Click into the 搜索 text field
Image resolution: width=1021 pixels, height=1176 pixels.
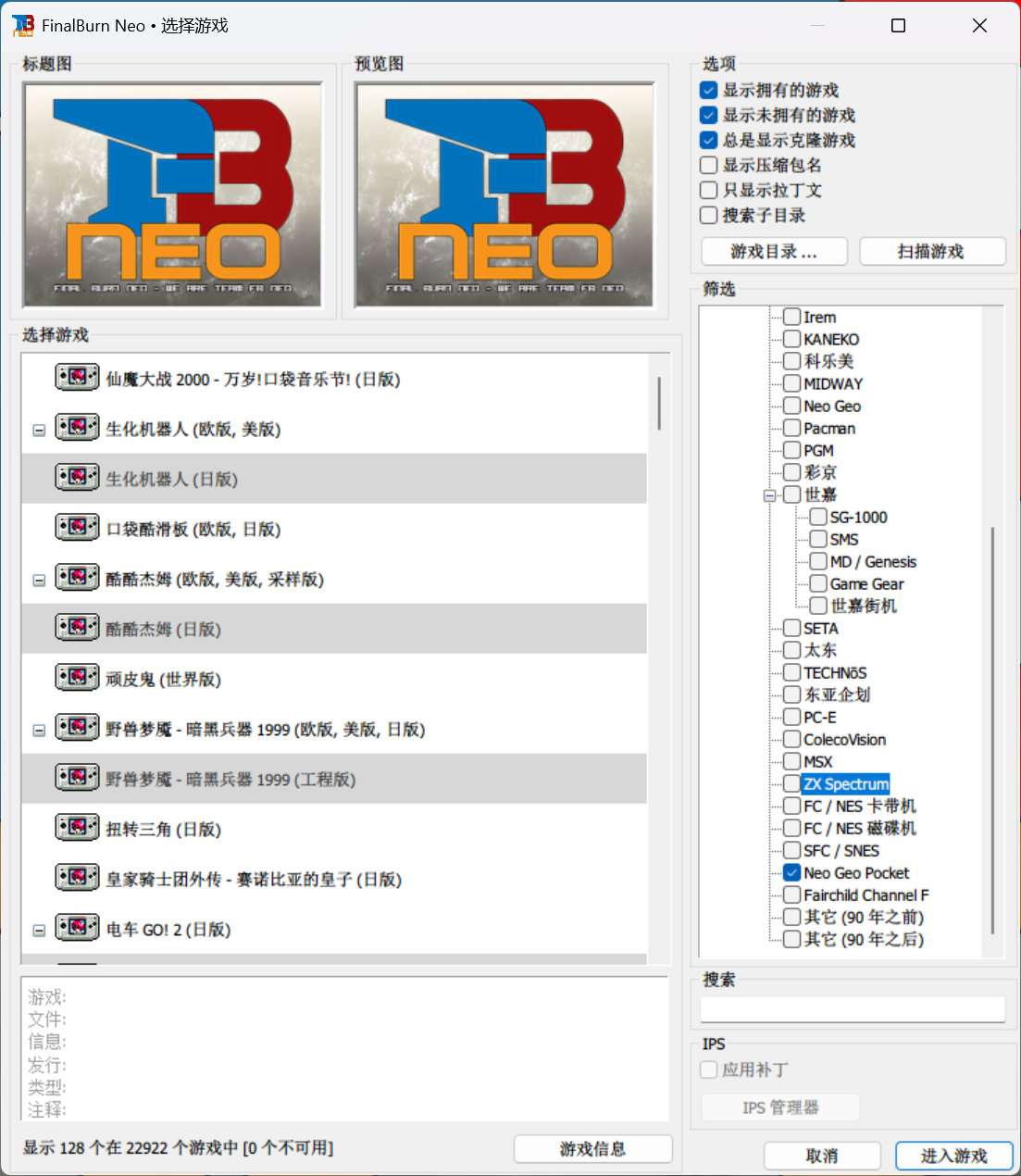click(x=853, y=1009)
